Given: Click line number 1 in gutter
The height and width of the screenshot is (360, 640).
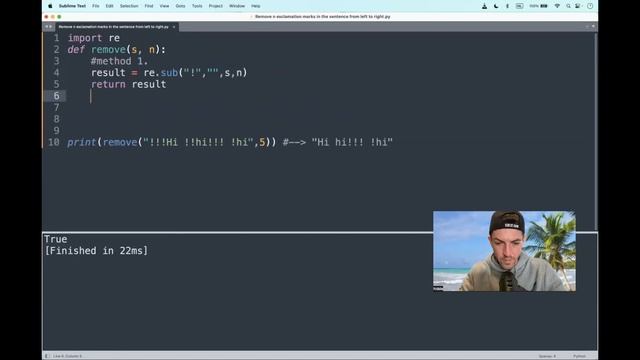Looking at the screenshot, I should pos(56,38).
